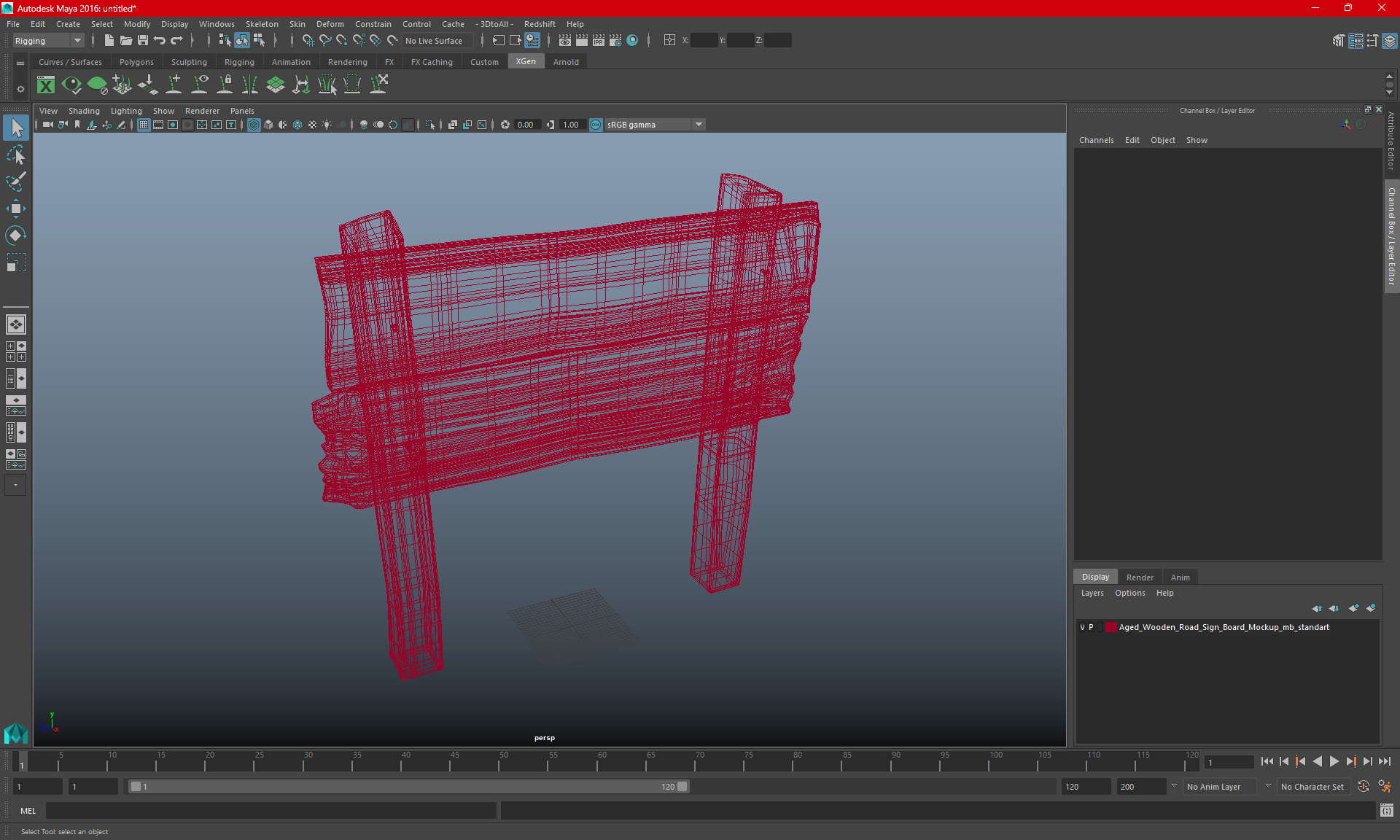This screenshot has width=1400, height=840.
Task: Click the go to start of range button
Action: point(1267,761)
